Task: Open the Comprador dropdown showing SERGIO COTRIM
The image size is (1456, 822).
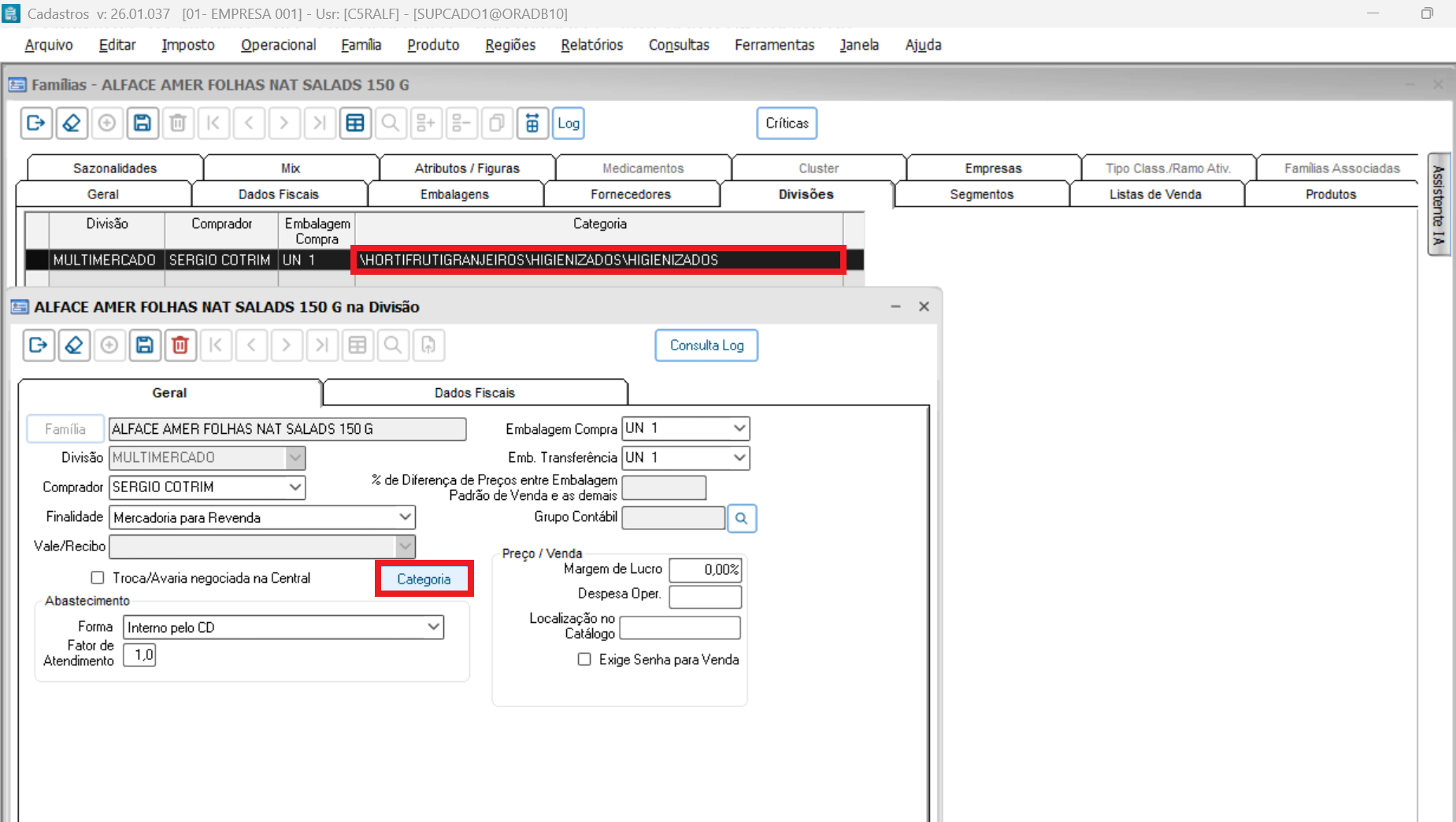Action: 295,487
